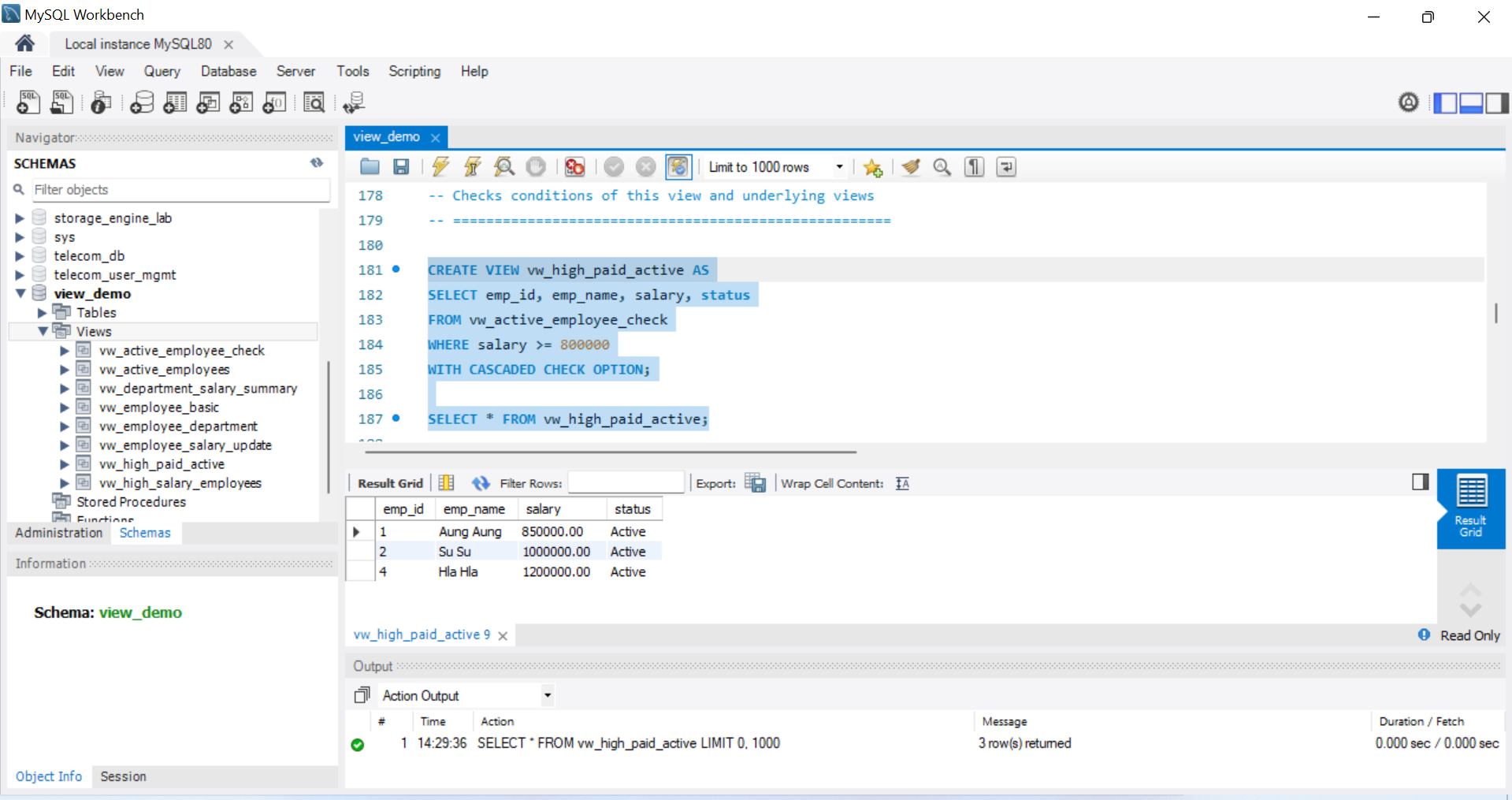Stop query execution icon
This screenshot has height=800, width=1512.
coord(536,166)
